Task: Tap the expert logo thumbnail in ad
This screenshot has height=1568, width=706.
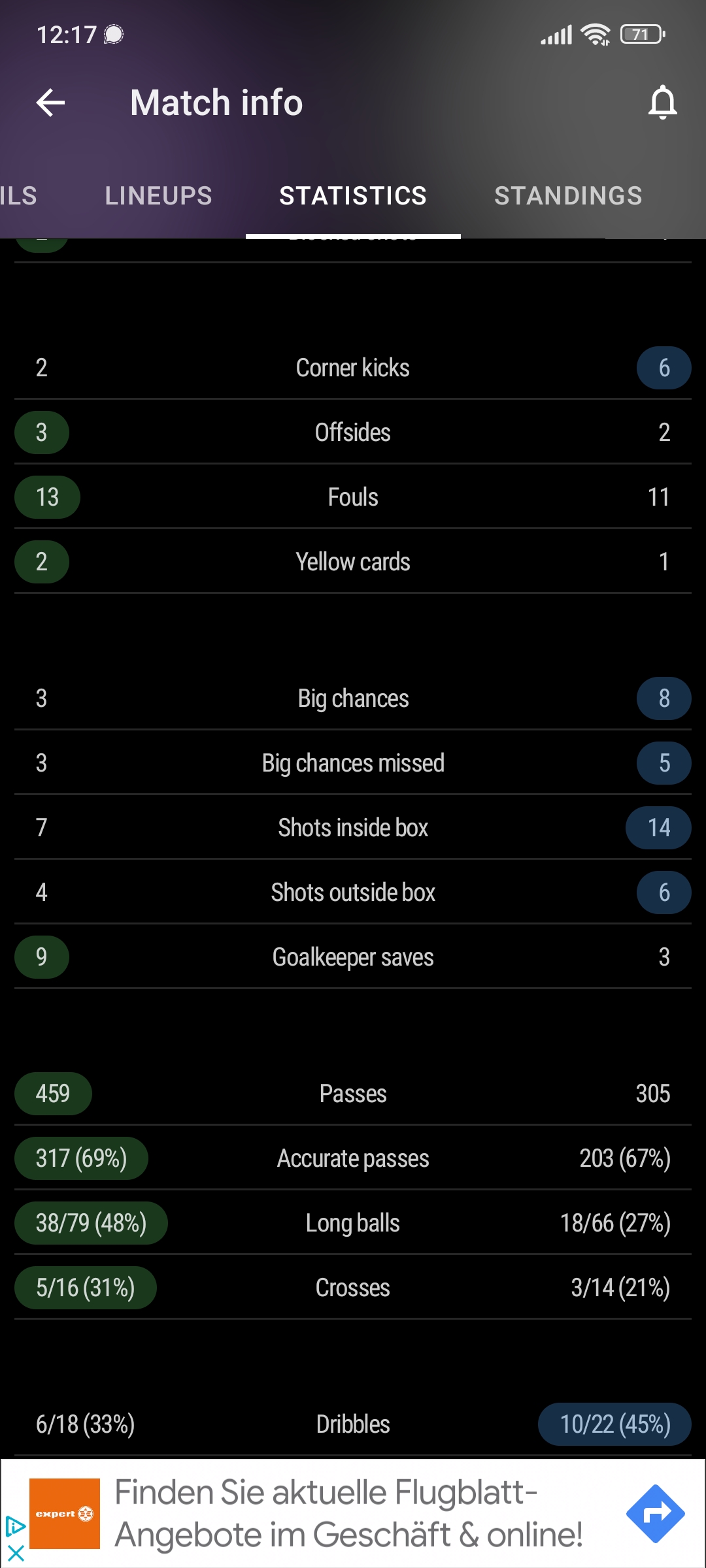Action: click(65, 1514)
